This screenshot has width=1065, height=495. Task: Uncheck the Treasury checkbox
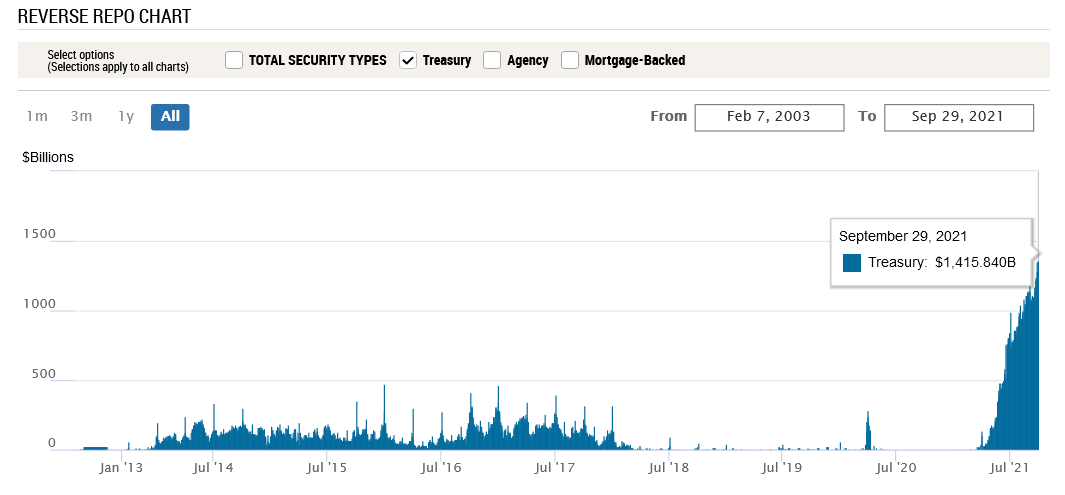point(408,60)
